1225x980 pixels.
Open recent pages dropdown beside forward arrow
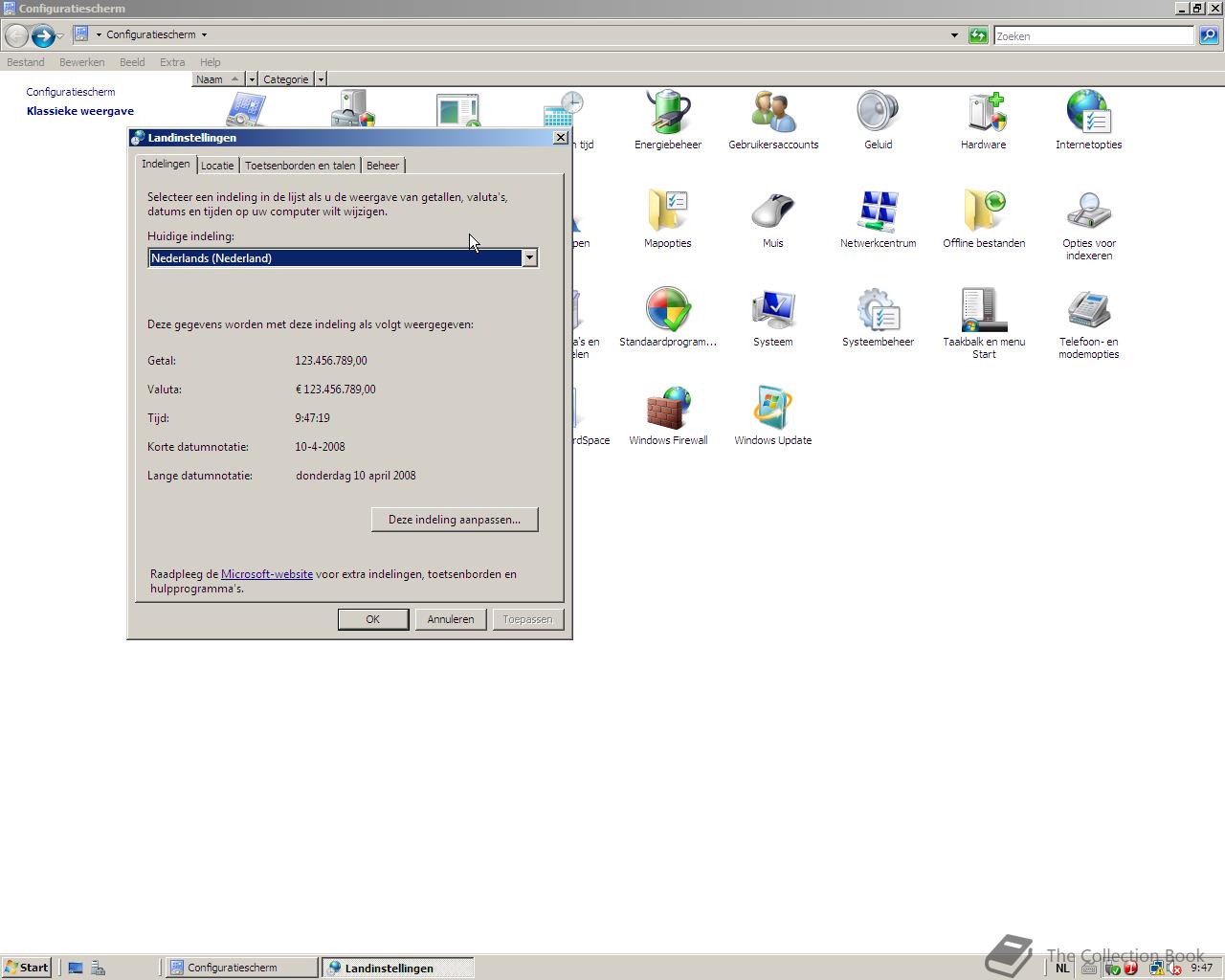pyautogui.click(x=59, y=36)
